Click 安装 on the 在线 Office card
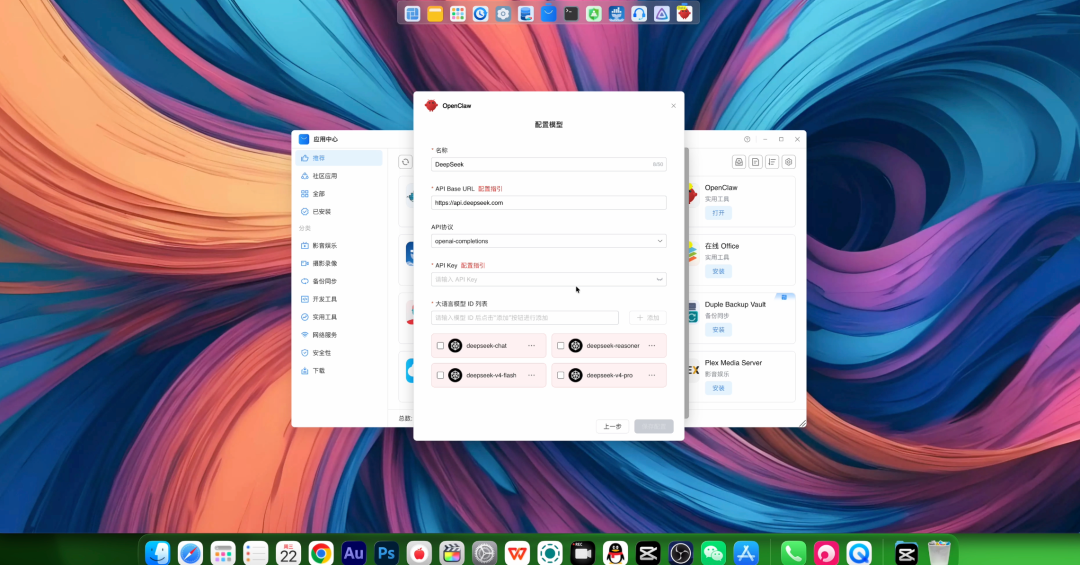This screenshot has height=565, width=1080. click(x=718, y=271)
